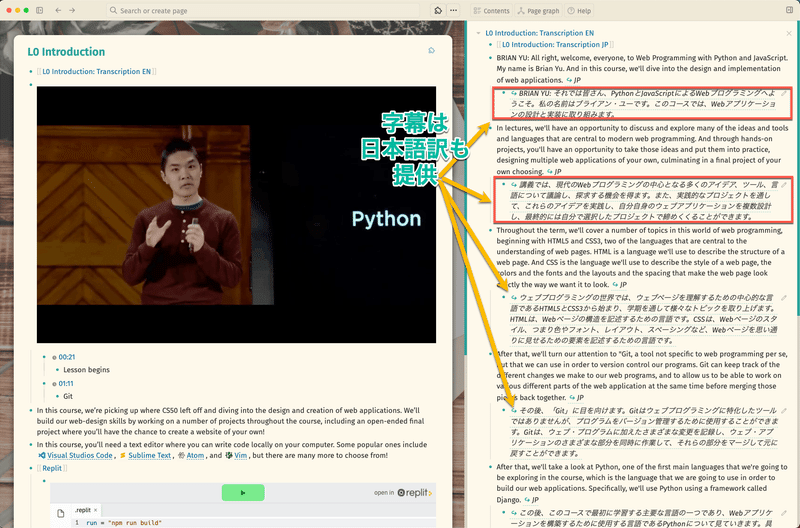The width and height of the screenshot is (800, 528).
Task: Click bullet of 'BRIAN YU: All right' block
Action: (x=490, y=58)
